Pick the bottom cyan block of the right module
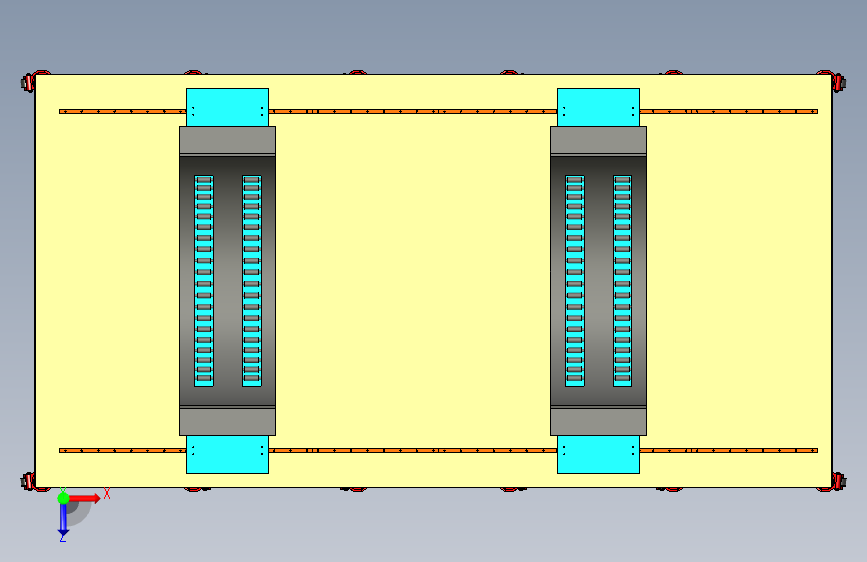This screenshot has height=562, width=867. [598, 454]
